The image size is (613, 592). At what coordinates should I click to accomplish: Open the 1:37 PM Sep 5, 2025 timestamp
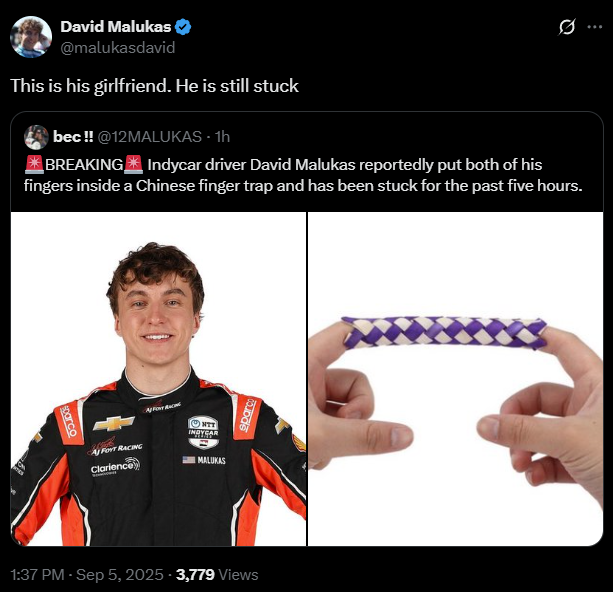click(87, 575)
